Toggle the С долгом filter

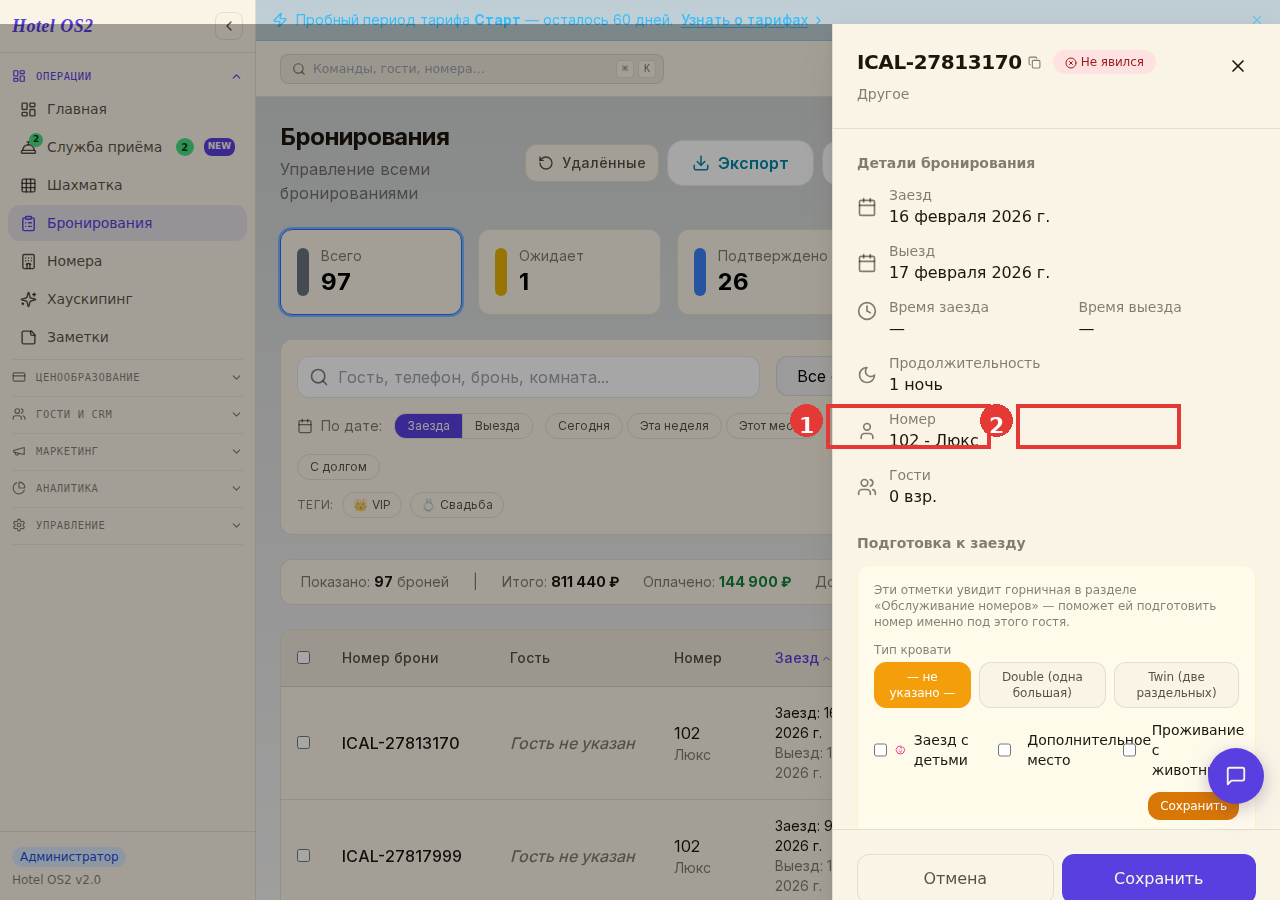click(338, 467)
